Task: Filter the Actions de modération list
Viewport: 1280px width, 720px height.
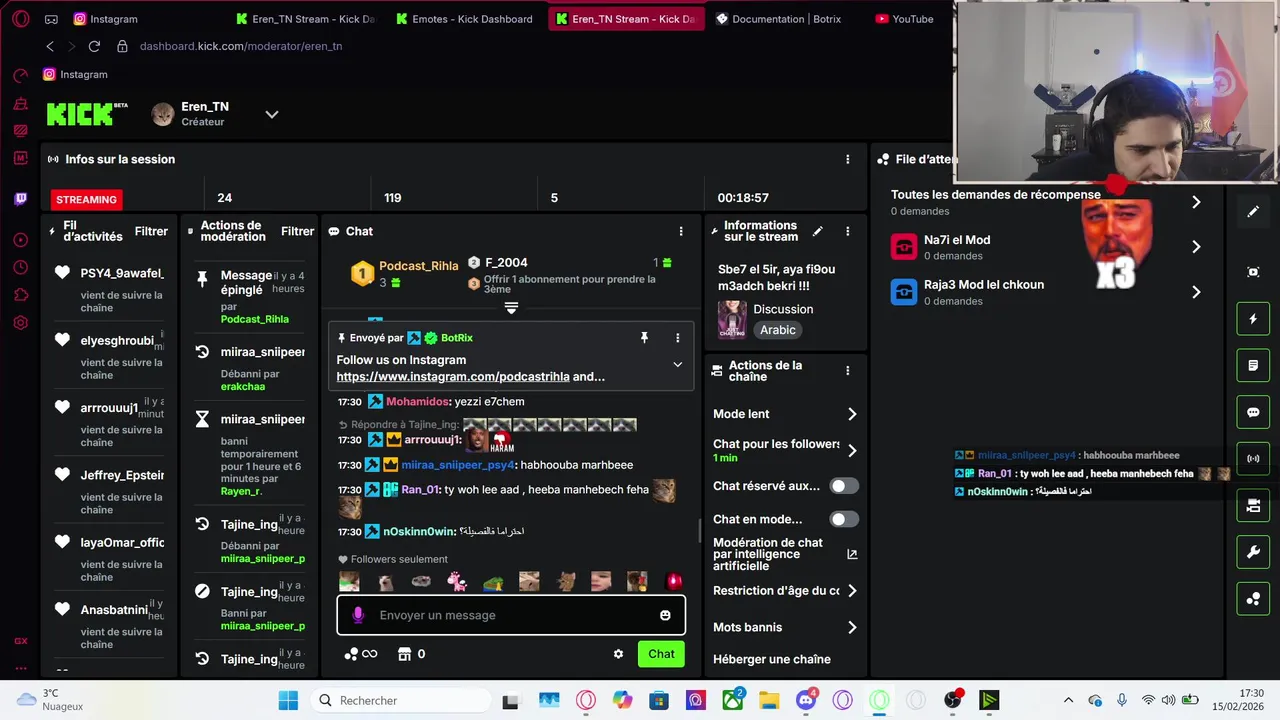Action: [x=297, y=231]
